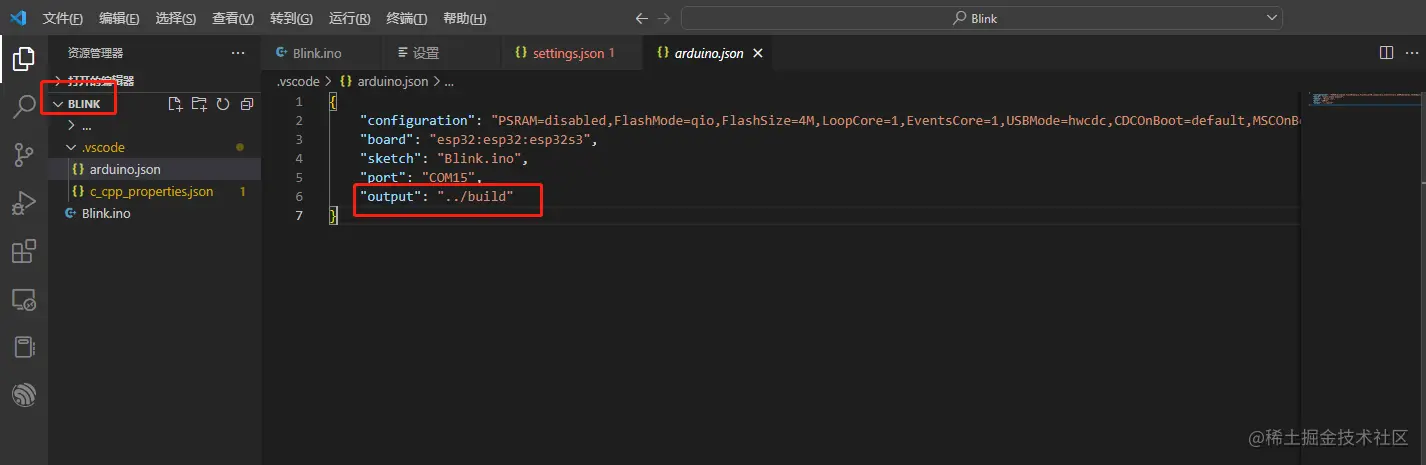Collapse all folders in explorer

click(247, 104)
